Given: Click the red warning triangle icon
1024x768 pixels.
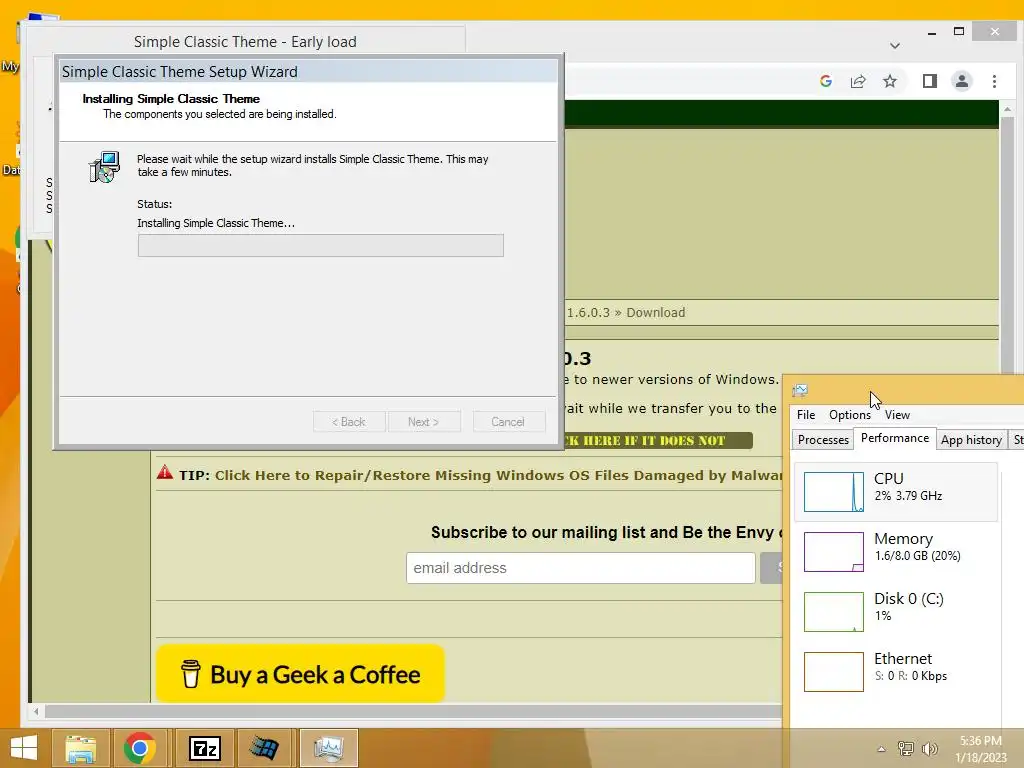Looking at the screenshot, I should pyautogui.click(x=165, y=472).
